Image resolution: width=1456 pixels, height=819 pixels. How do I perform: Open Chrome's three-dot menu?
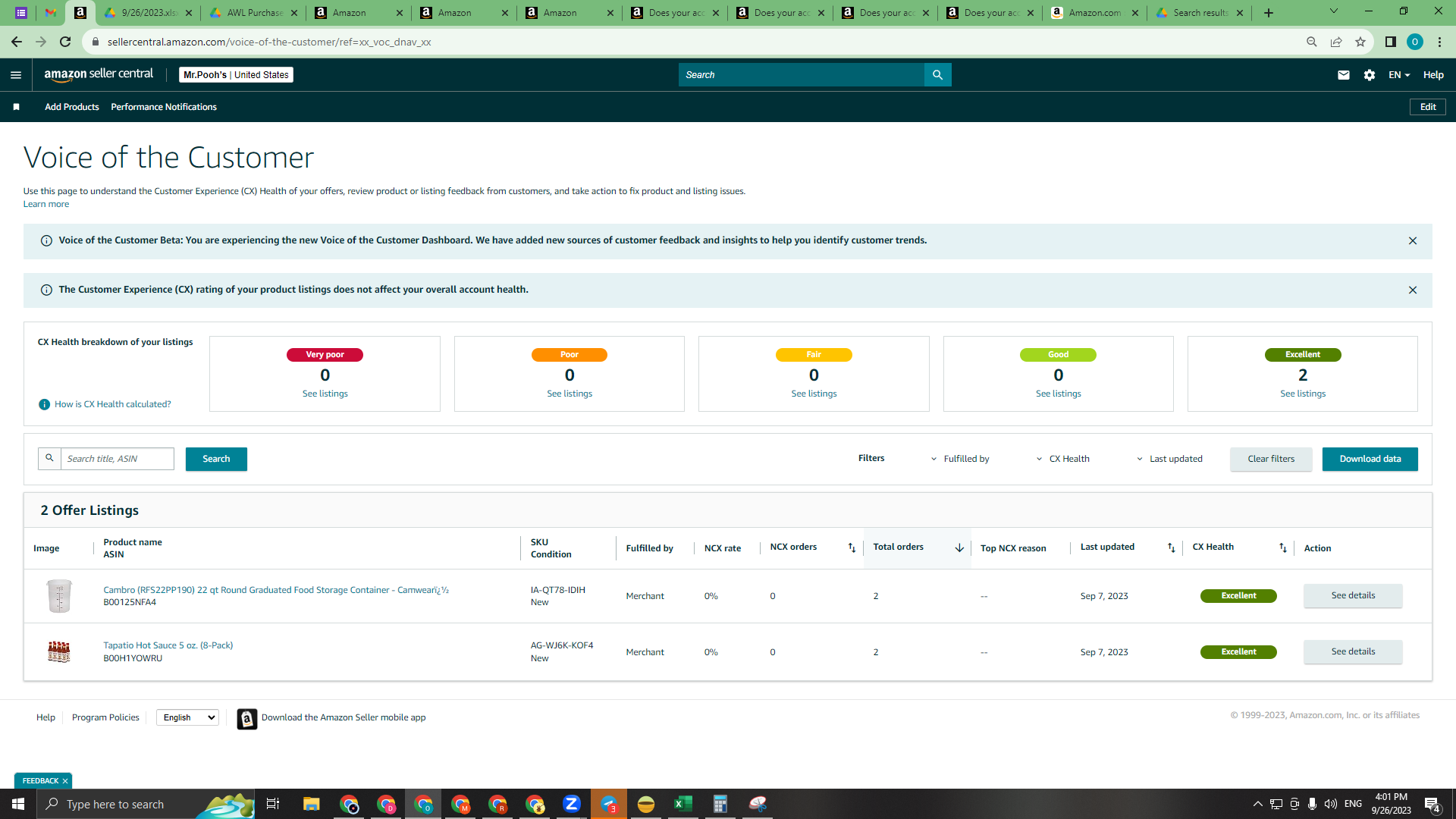tap(1439, 42)
